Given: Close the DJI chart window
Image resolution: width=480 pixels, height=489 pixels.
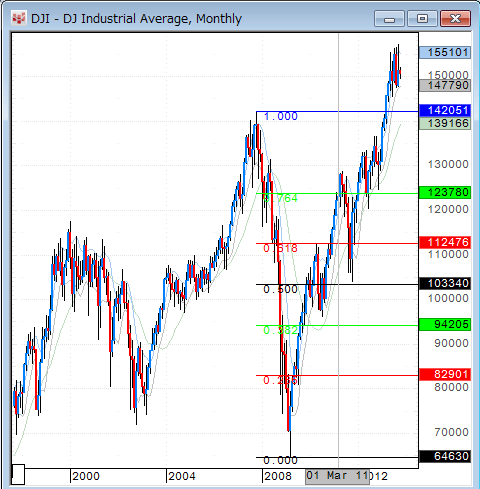Looking at the screenshot, I should coord(455,19).
